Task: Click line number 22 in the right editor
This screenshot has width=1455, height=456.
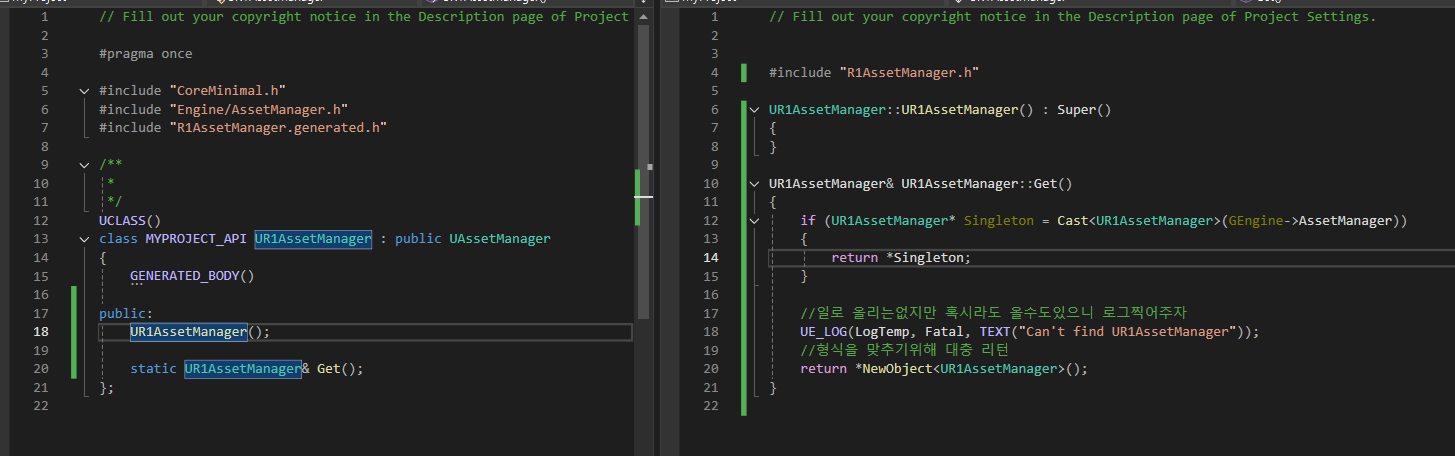Action: [x=712, y=406]
